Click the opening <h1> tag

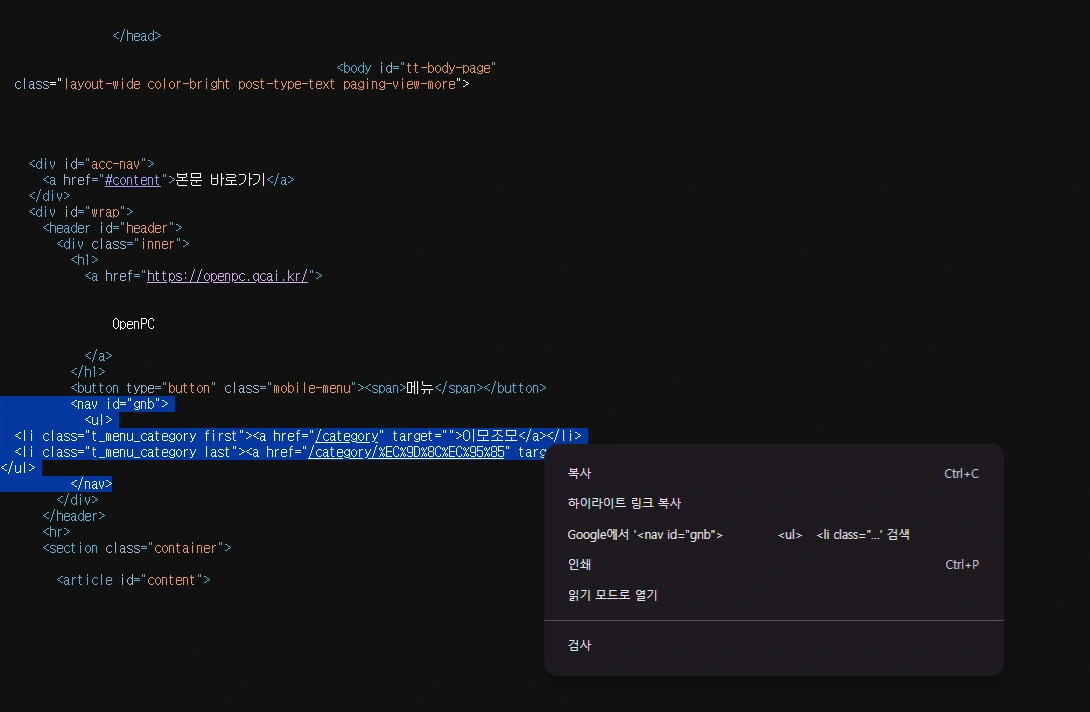click(x=84, y=260)
